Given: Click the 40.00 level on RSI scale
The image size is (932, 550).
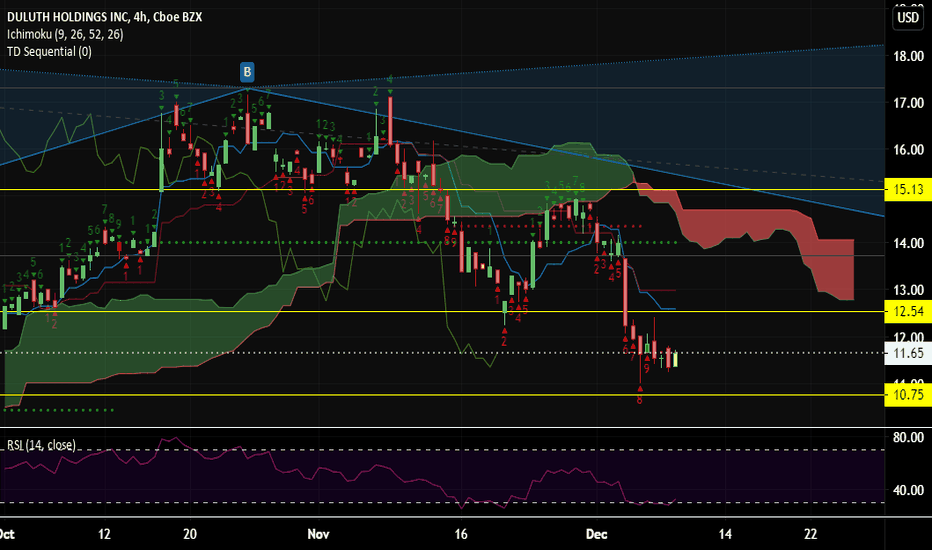Looking at the screenshot, I should (907, 490).
